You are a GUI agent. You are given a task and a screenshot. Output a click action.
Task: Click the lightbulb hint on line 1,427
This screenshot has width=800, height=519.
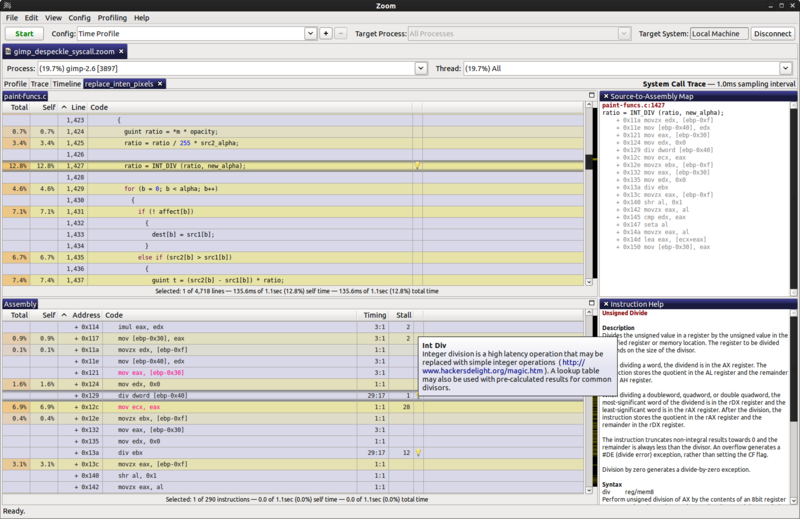point(417,166)
